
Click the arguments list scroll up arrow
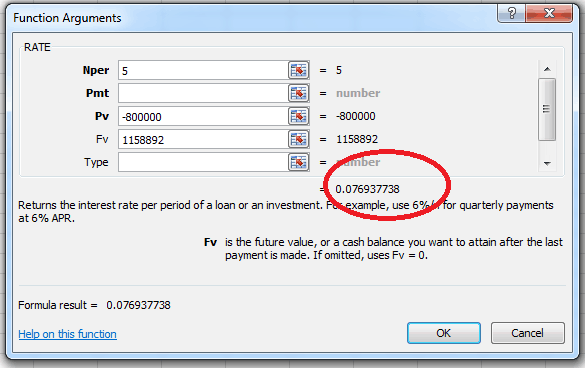point(547,69)
